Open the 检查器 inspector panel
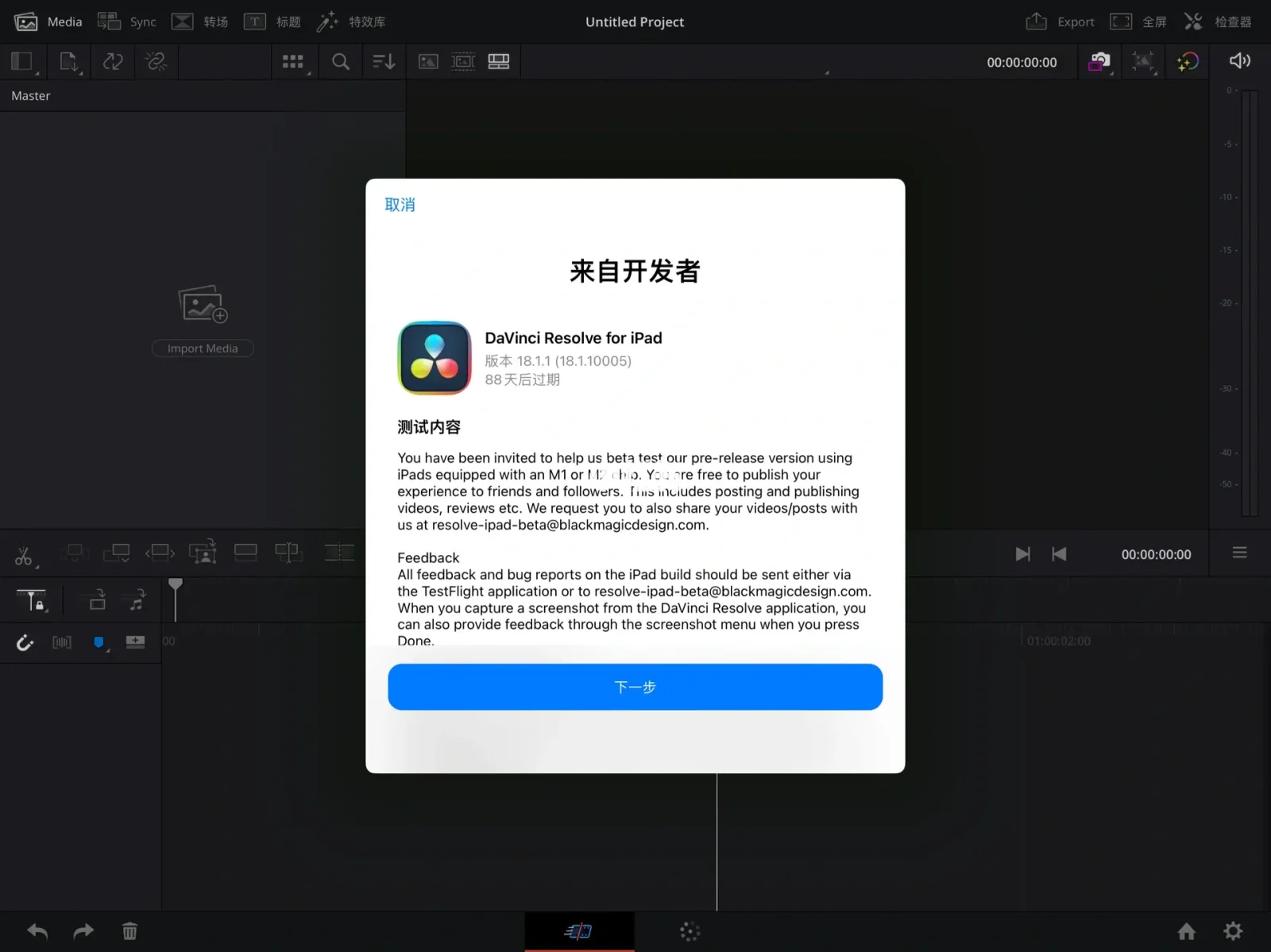The width and height of the screenshot is (1271, 952). coord(1217,21)
